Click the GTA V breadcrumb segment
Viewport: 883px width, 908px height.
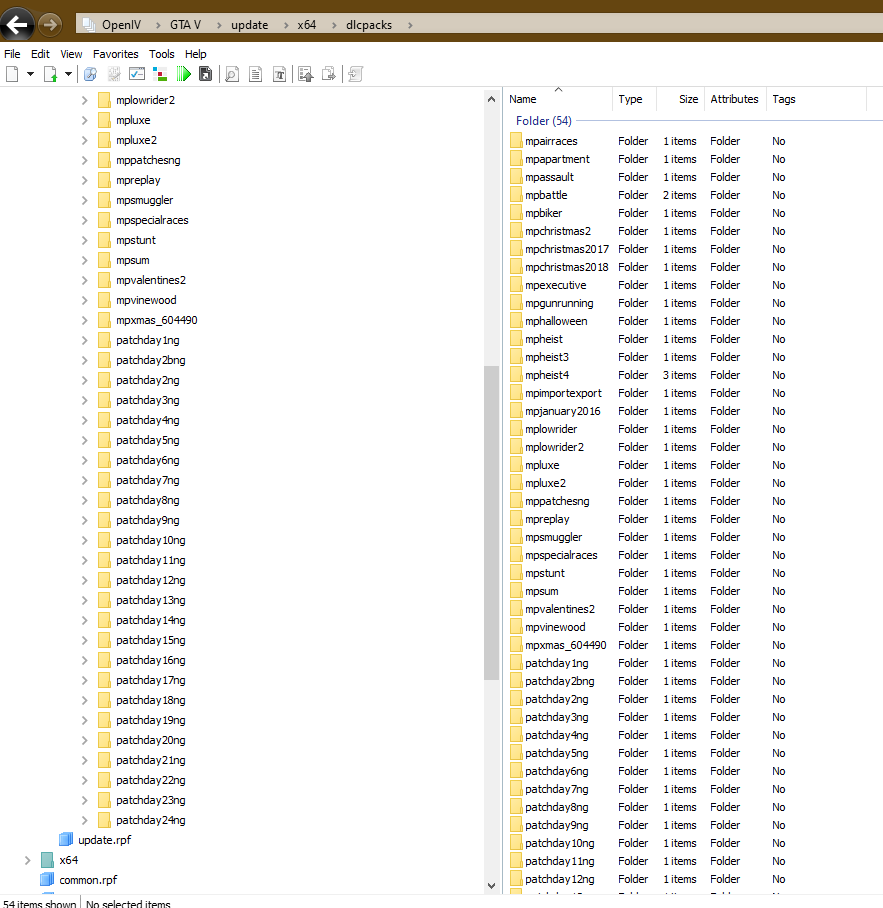coord(185,25)
